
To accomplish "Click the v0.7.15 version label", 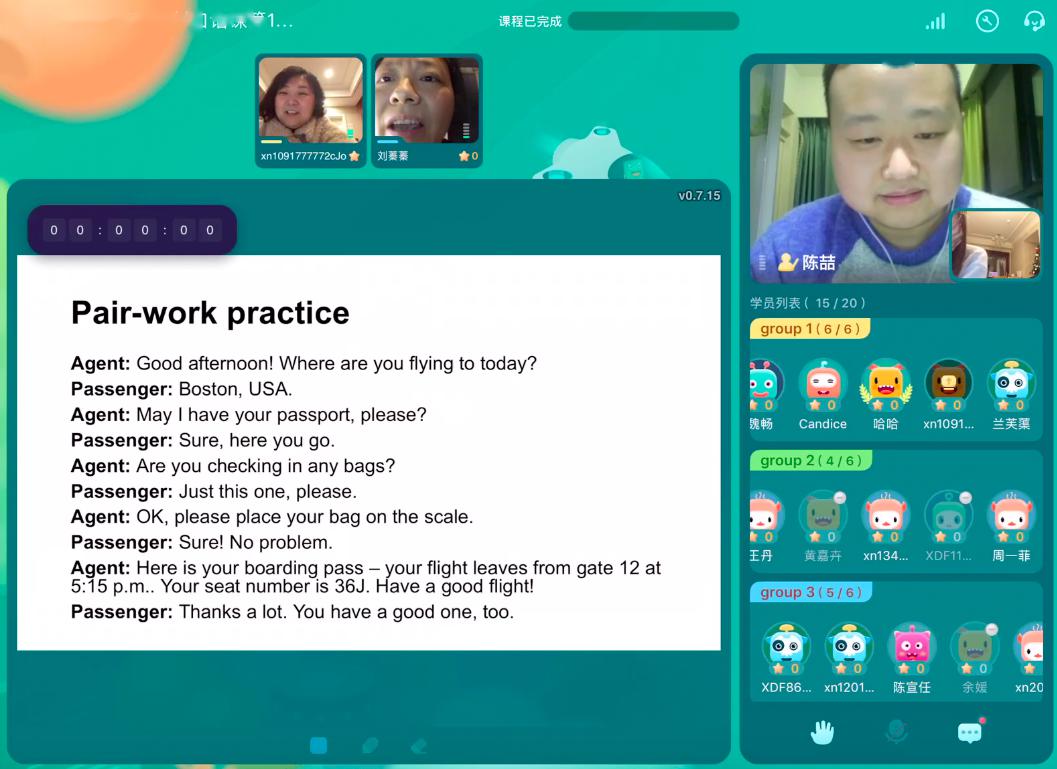I will click(x=699, y=195).
